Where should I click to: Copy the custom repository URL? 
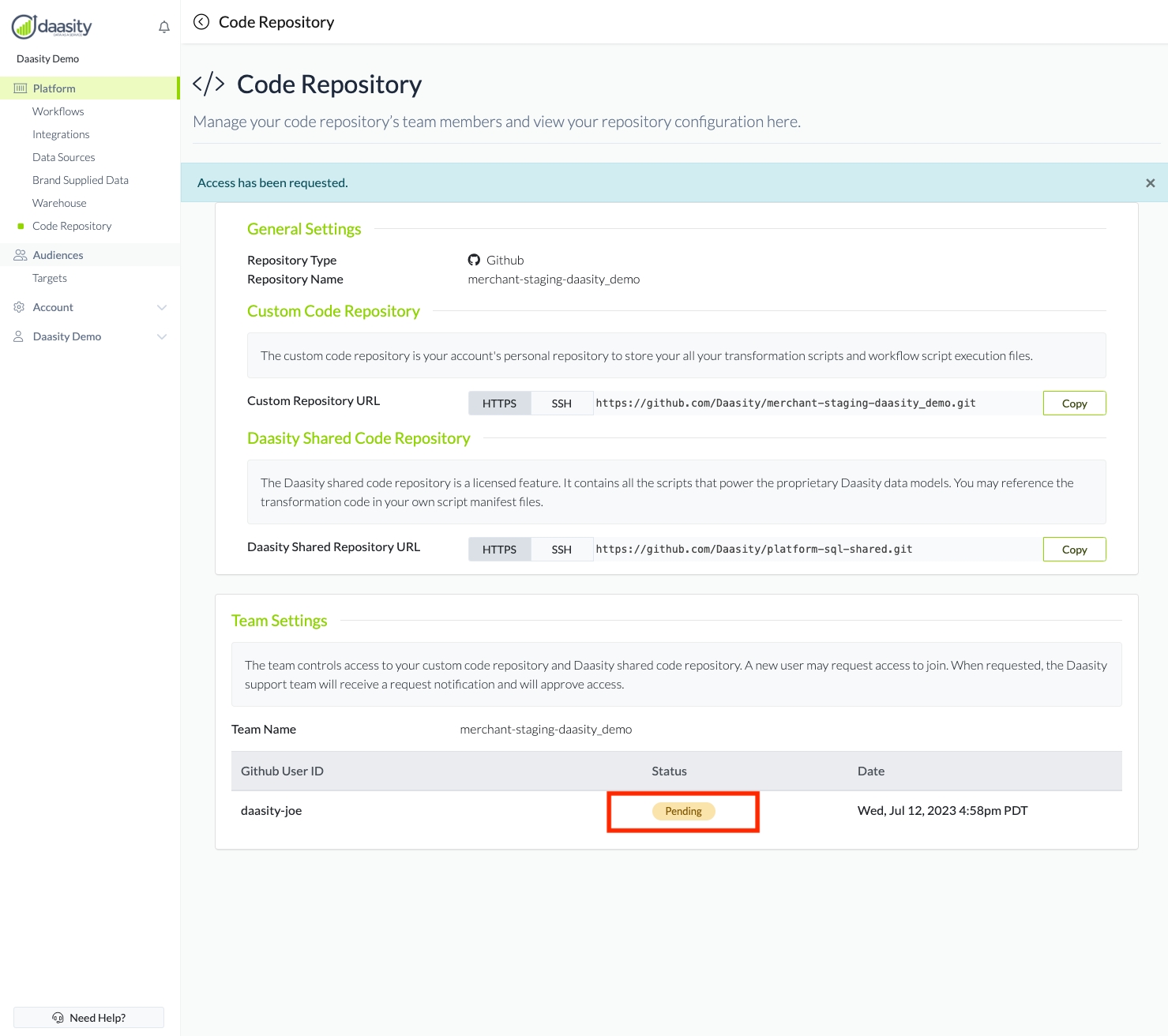click(1074, 404)
